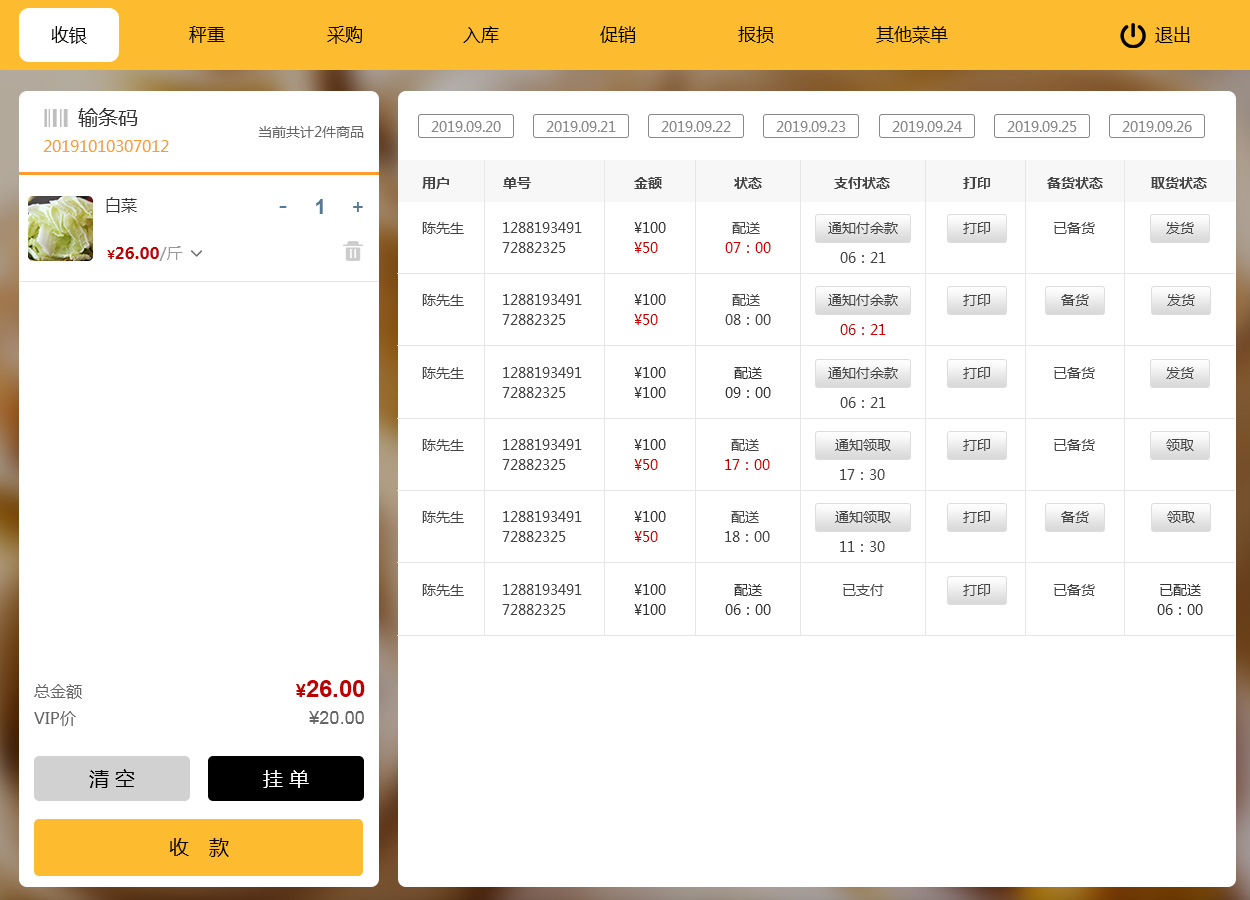Click 通知付余款 in the first order row

[x=862, y=228]
